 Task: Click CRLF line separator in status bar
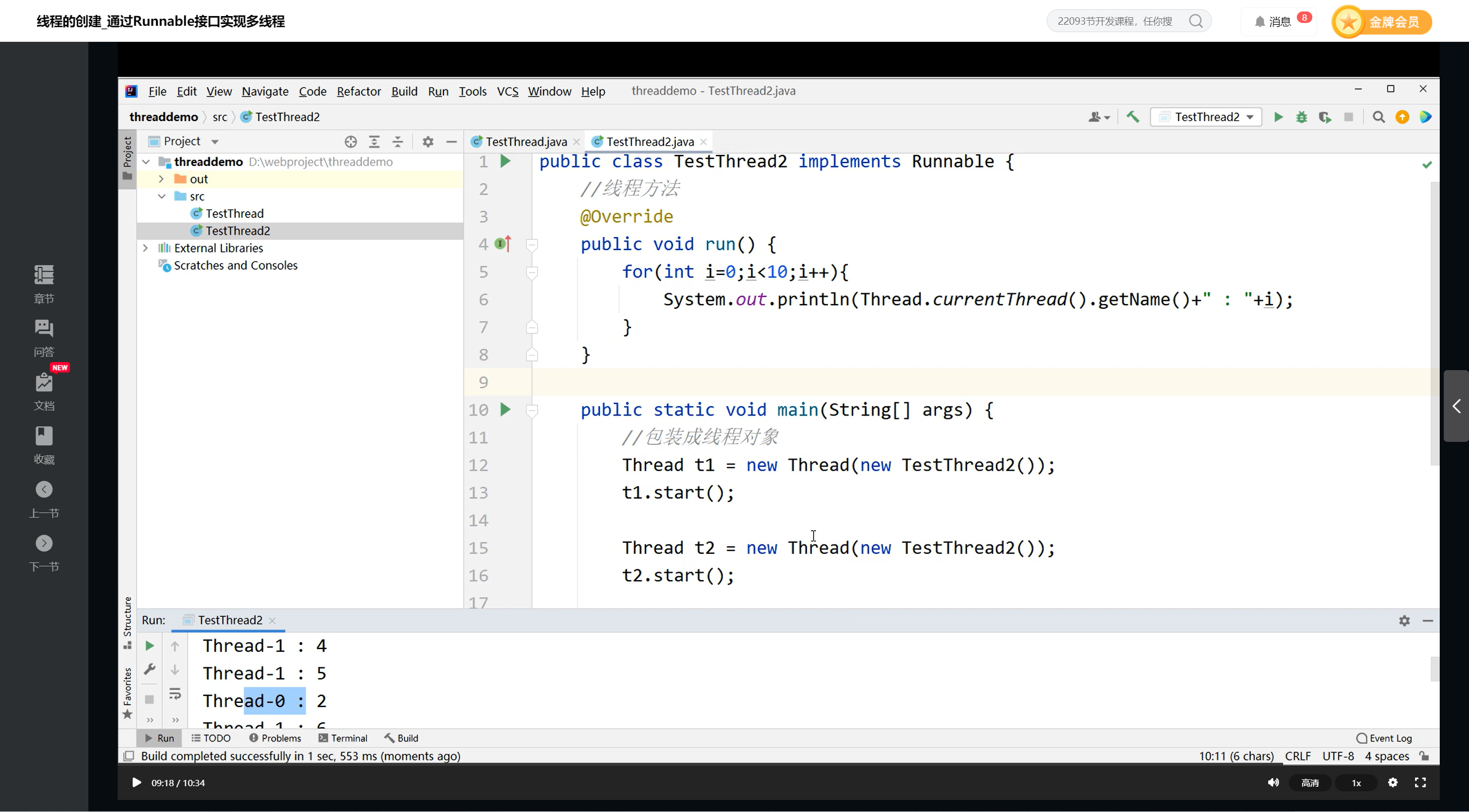(x=1298, y=756)
